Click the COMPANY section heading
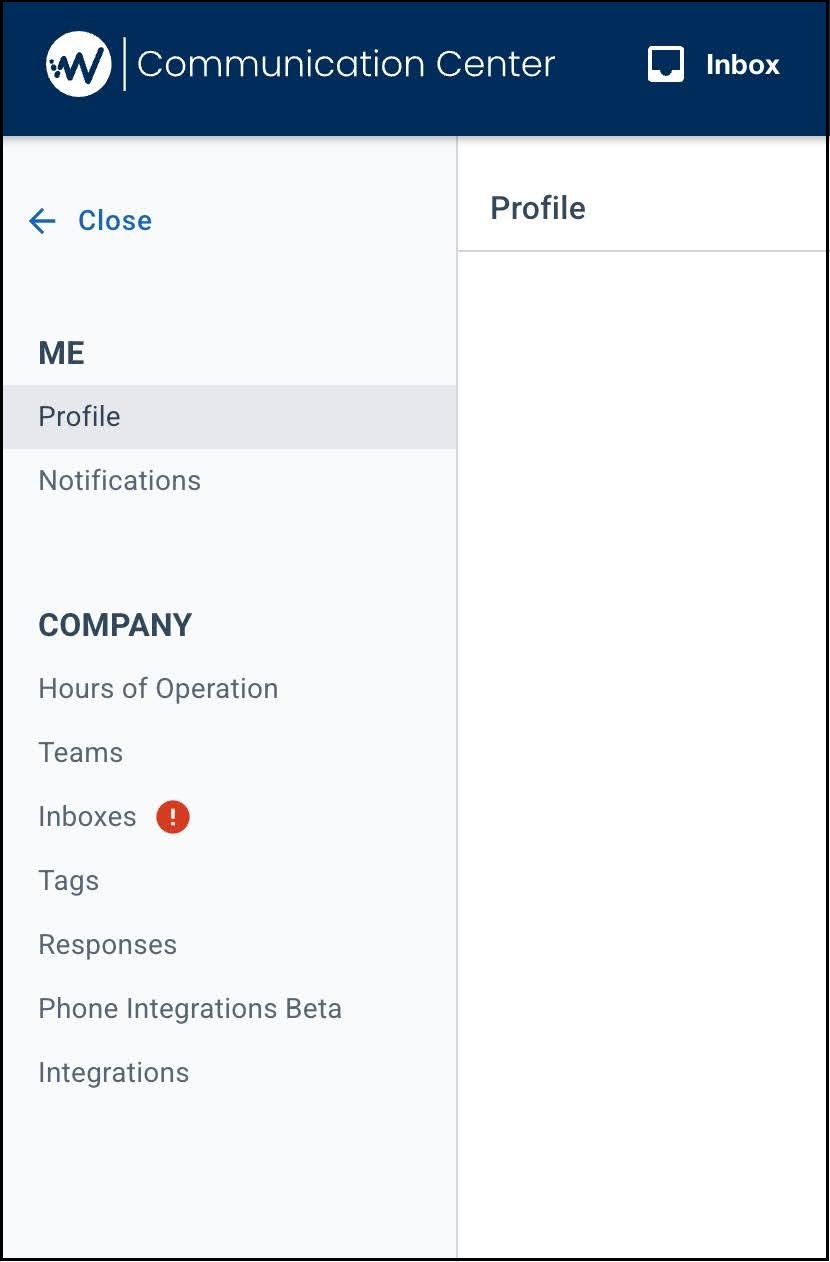The width and height of the screenshot is (830, 1262). 115,625
